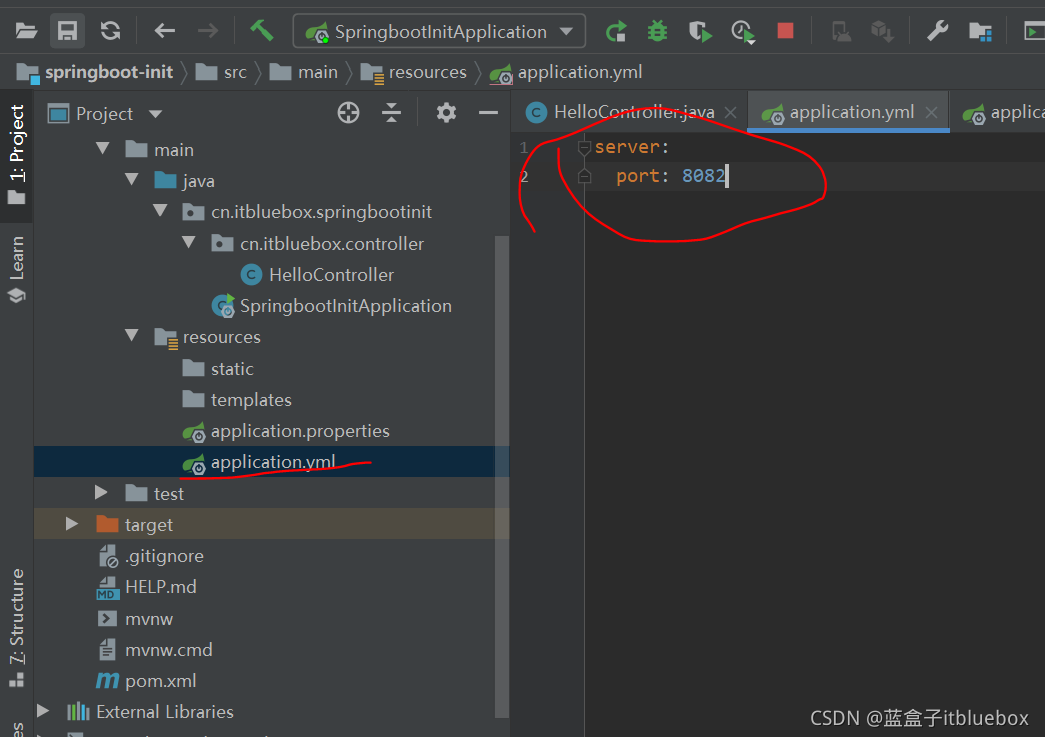Toggle the Learn side tab
Viewport: 1045px width, 737px height.
(17, 268)
